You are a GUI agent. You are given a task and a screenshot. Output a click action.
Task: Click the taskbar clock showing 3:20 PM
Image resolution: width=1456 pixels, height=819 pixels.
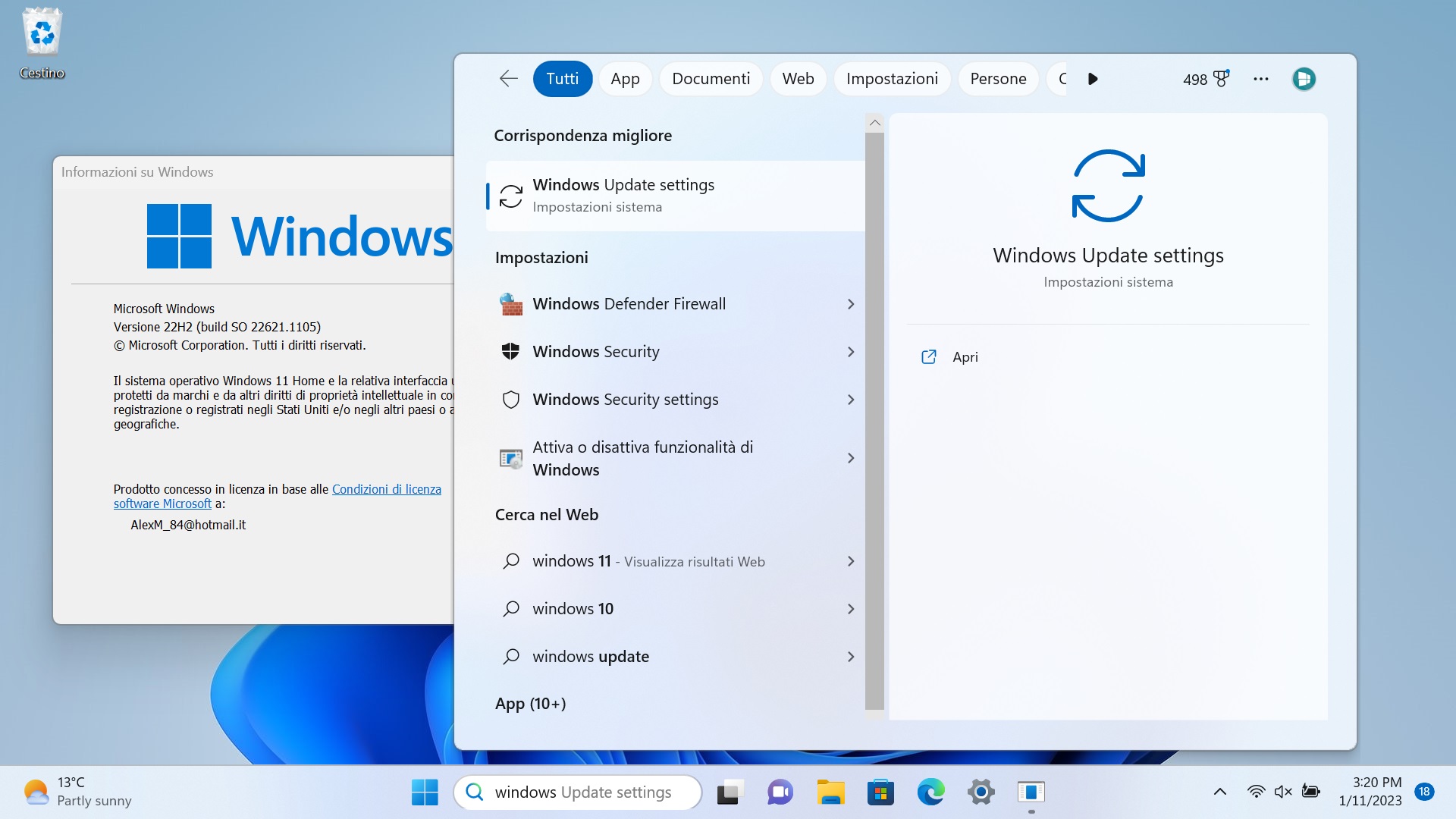coord(1370,792)
